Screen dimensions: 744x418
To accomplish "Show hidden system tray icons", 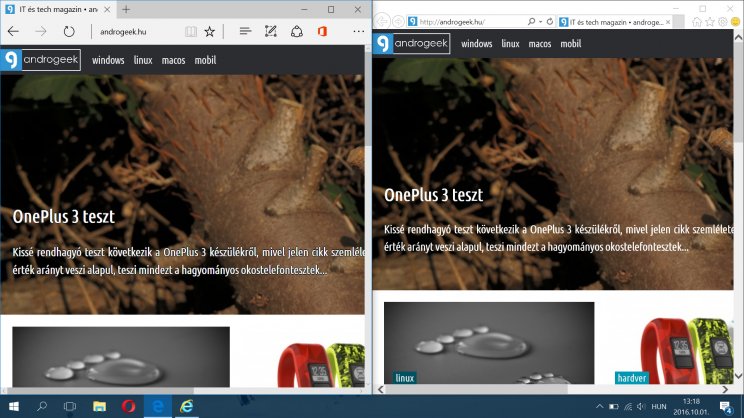I will [599, 407].
